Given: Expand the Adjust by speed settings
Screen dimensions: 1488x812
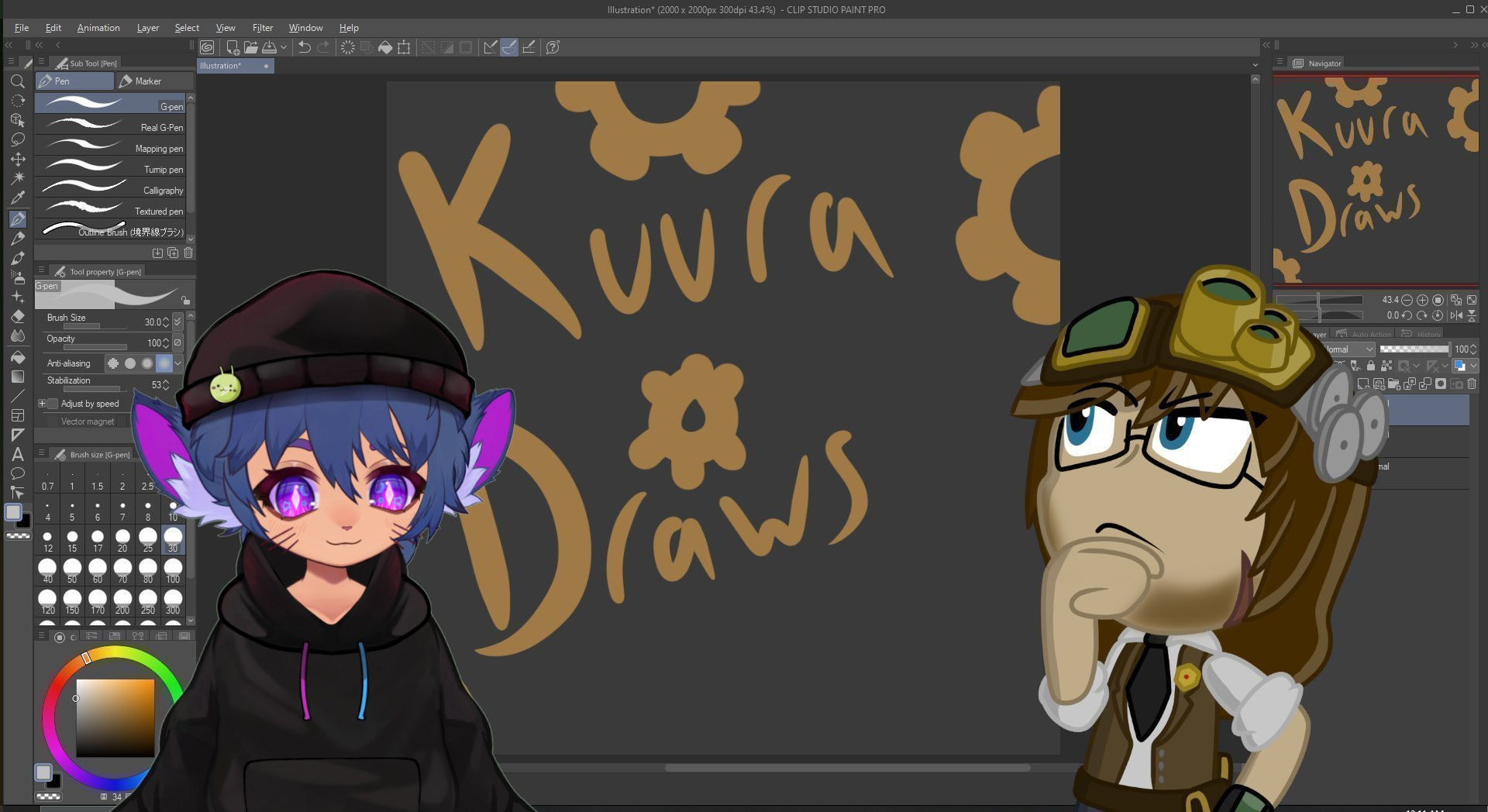Looking at the screenshot, I should [x=42, y=404].
